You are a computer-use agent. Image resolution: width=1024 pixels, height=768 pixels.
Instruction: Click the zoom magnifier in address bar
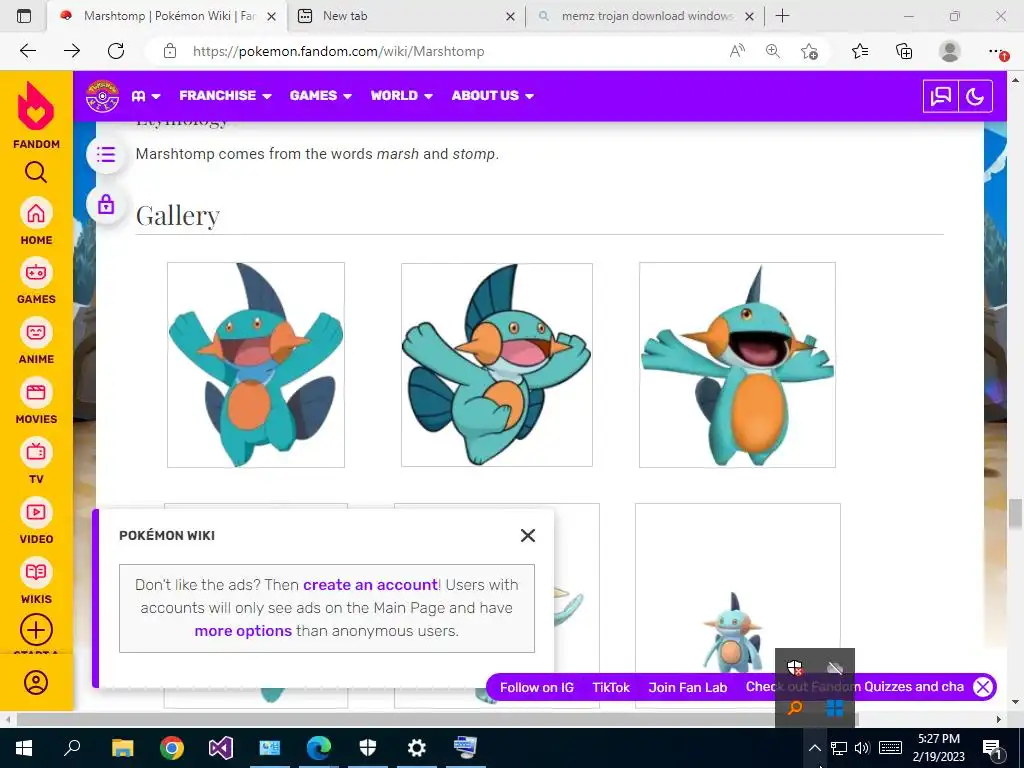pos(773,51)
